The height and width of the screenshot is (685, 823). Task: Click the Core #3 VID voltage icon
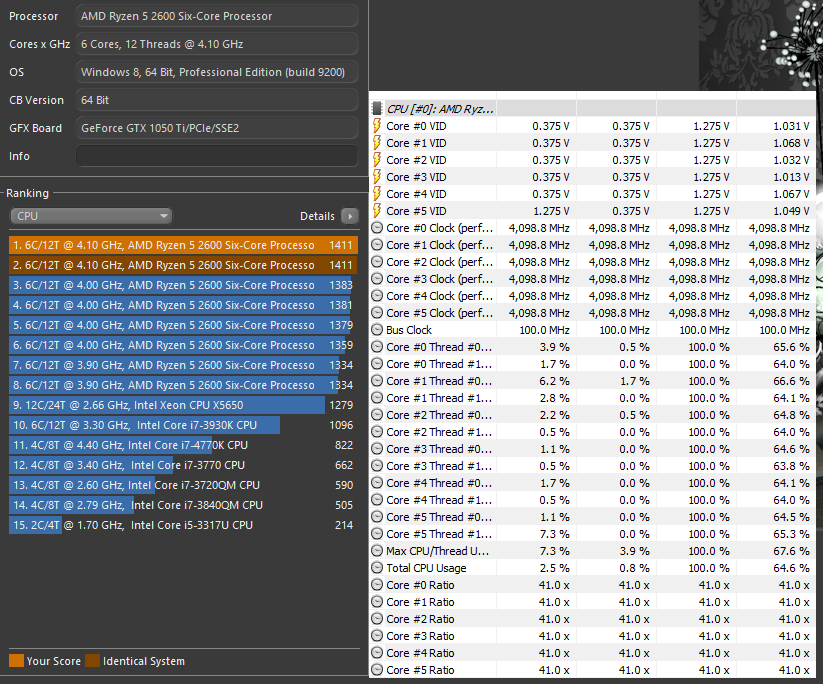click(377, 177)
